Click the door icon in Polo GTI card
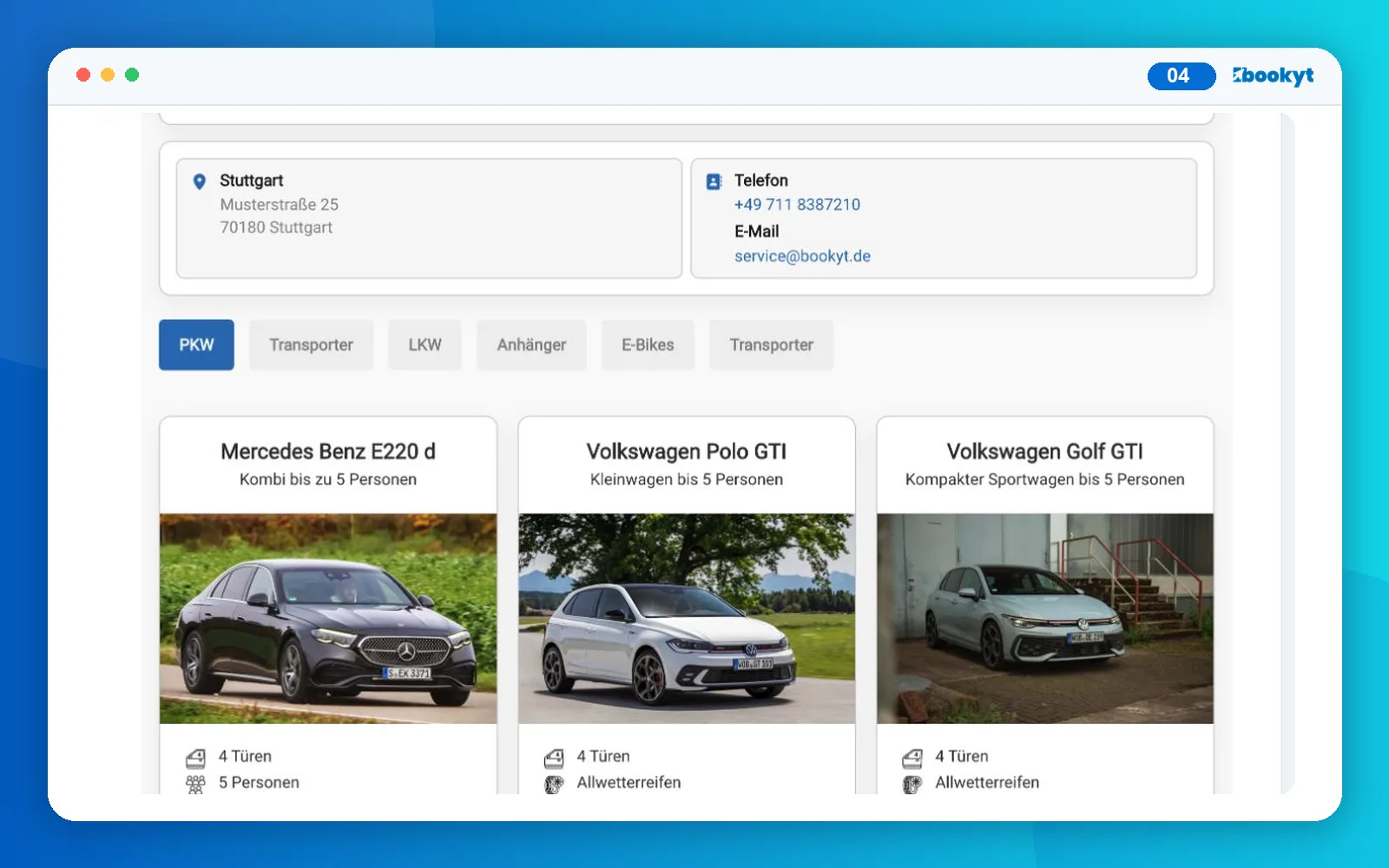This screenshot has height=868, width=1389. tap(554, 758)
